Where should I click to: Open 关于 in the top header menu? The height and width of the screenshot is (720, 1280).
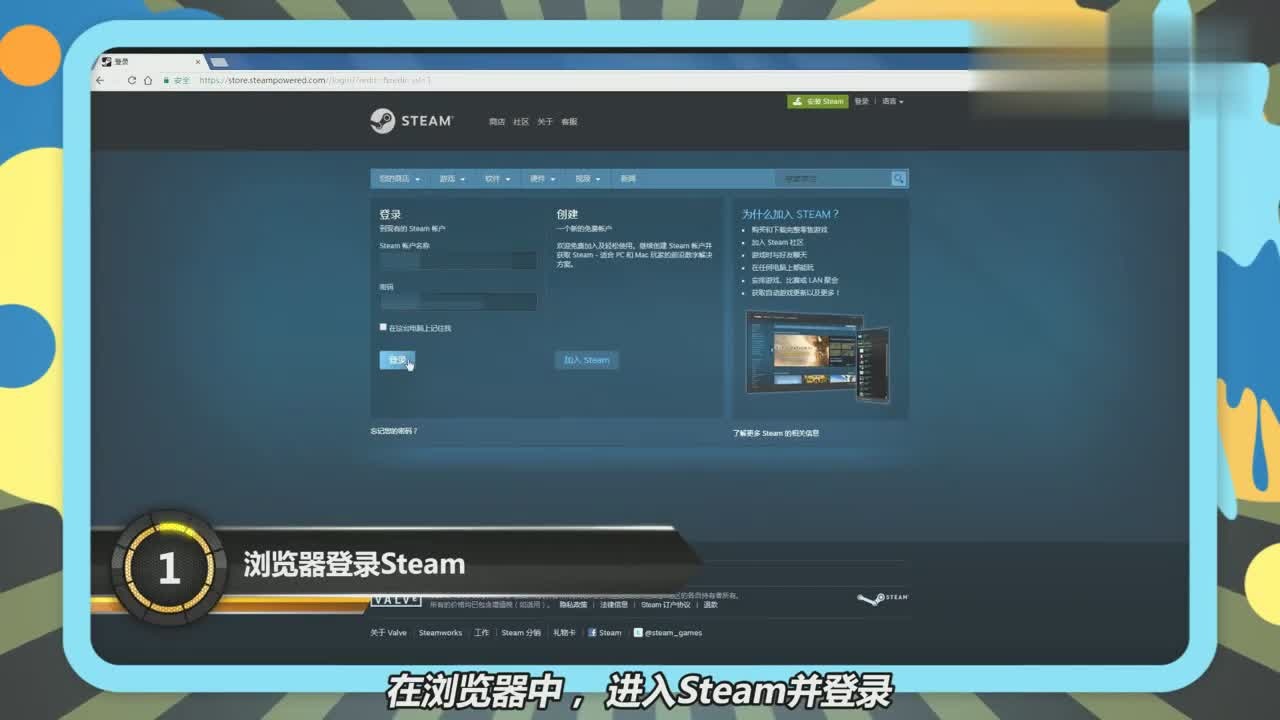pyautogui.click(x=545, y=122)
